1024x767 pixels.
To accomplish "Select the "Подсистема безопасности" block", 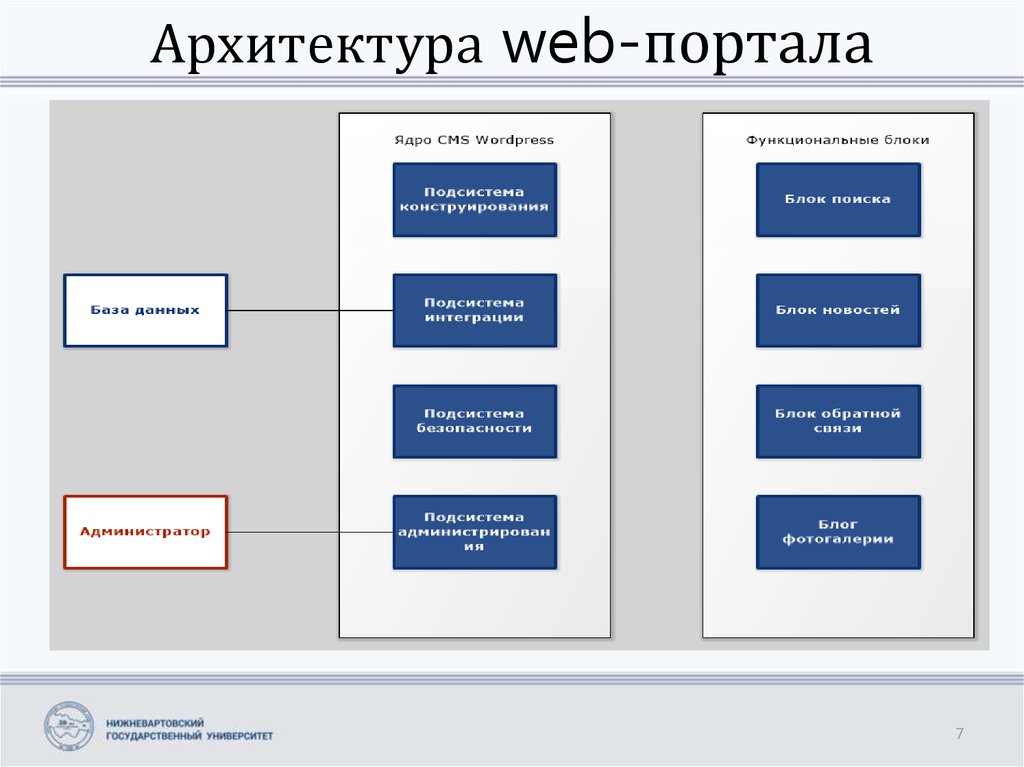I will 475,421.
